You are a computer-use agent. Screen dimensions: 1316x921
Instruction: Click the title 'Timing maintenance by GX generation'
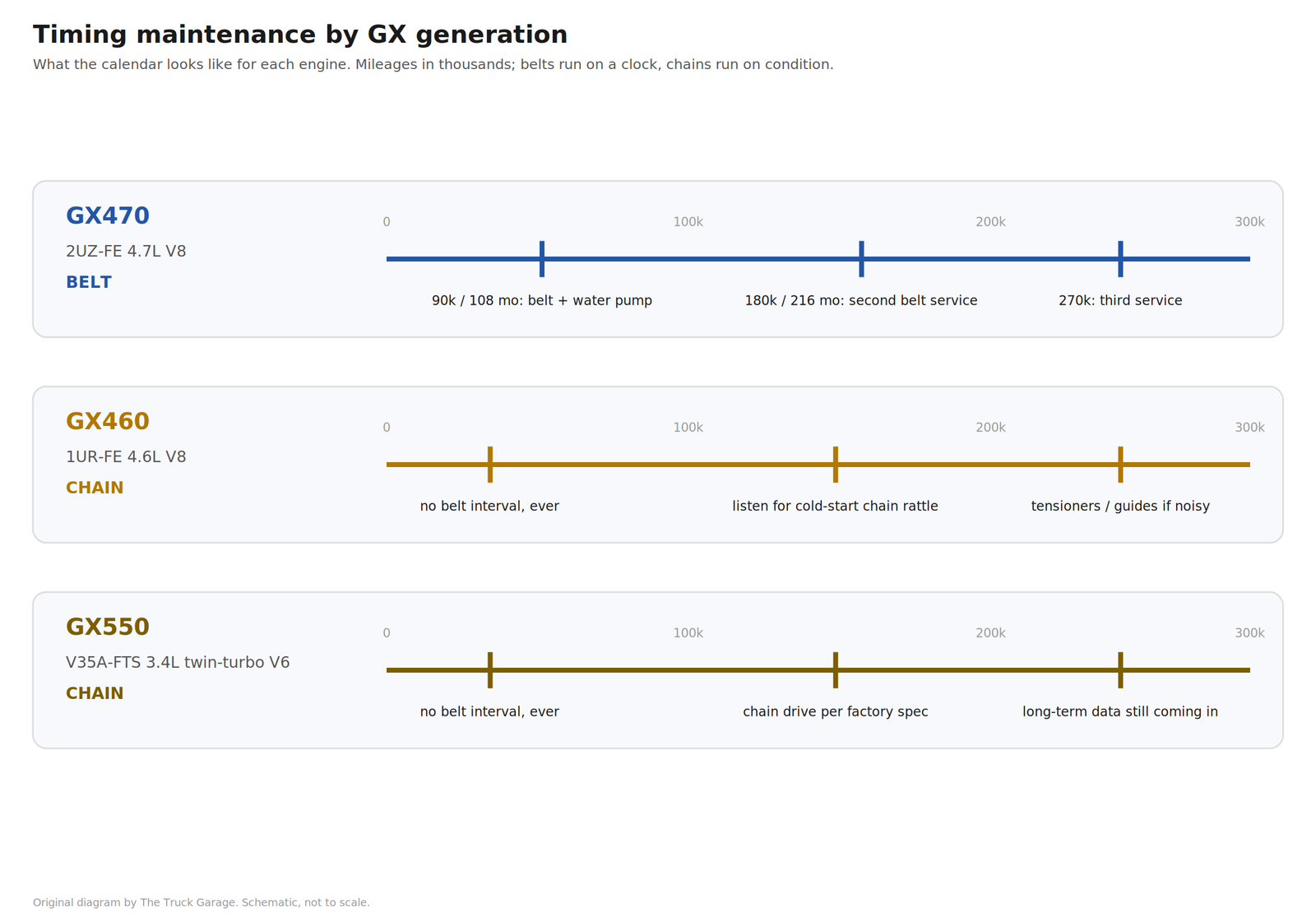click(300, 35)
